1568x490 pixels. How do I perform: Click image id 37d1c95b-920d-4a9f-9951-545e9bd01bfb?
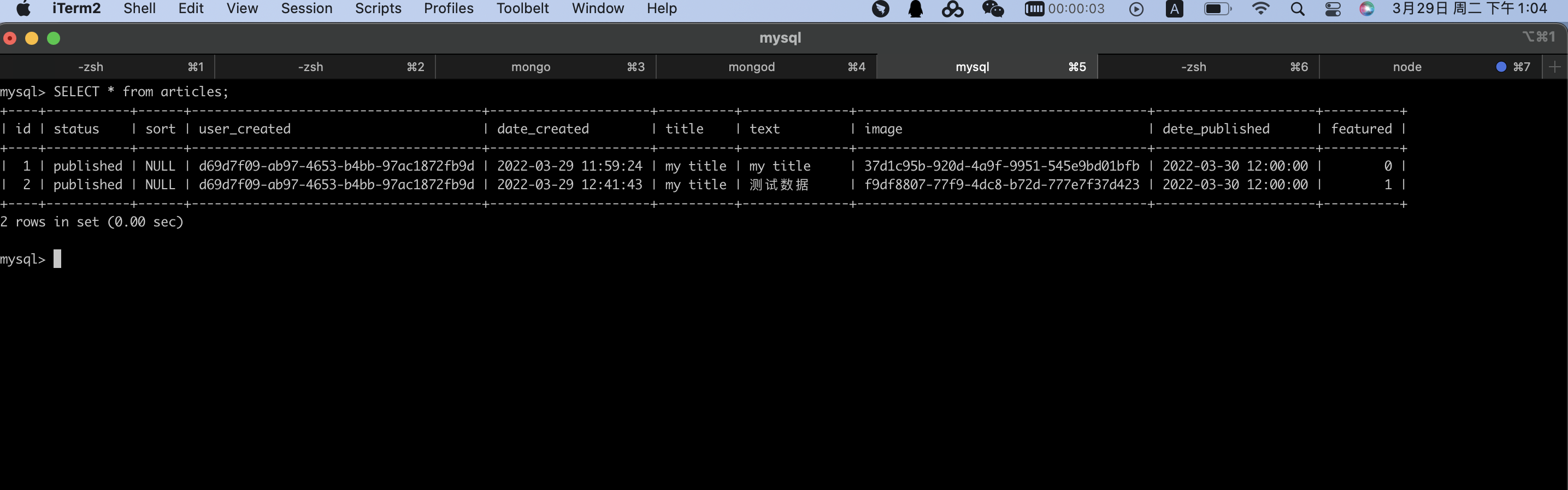click(x=1002, y=166)
